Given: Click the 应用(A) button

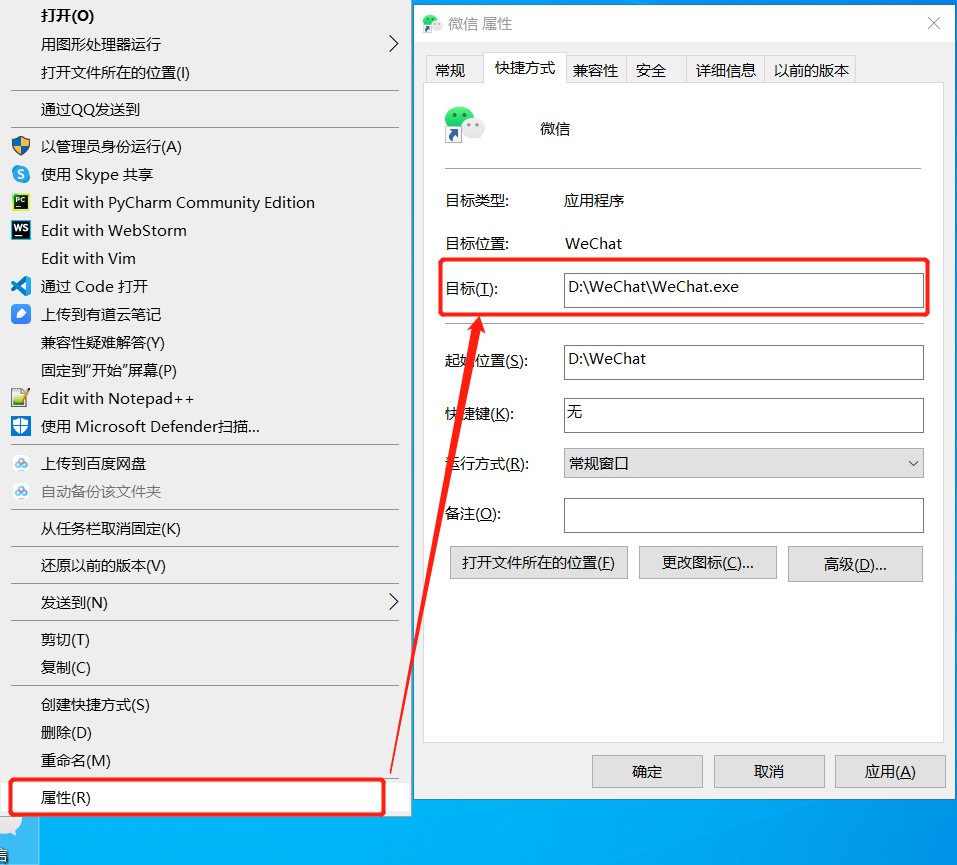Looking at the screenshot, I should point(890,772).
